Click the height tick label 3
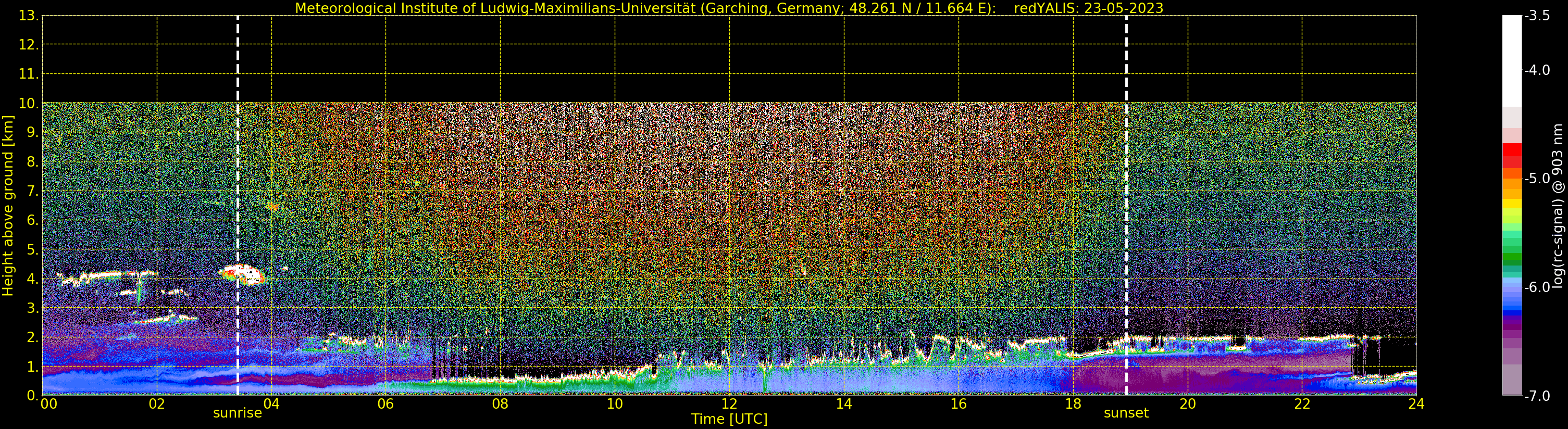The height and width of the screenshot is (429, 1568). pos(32,308)
